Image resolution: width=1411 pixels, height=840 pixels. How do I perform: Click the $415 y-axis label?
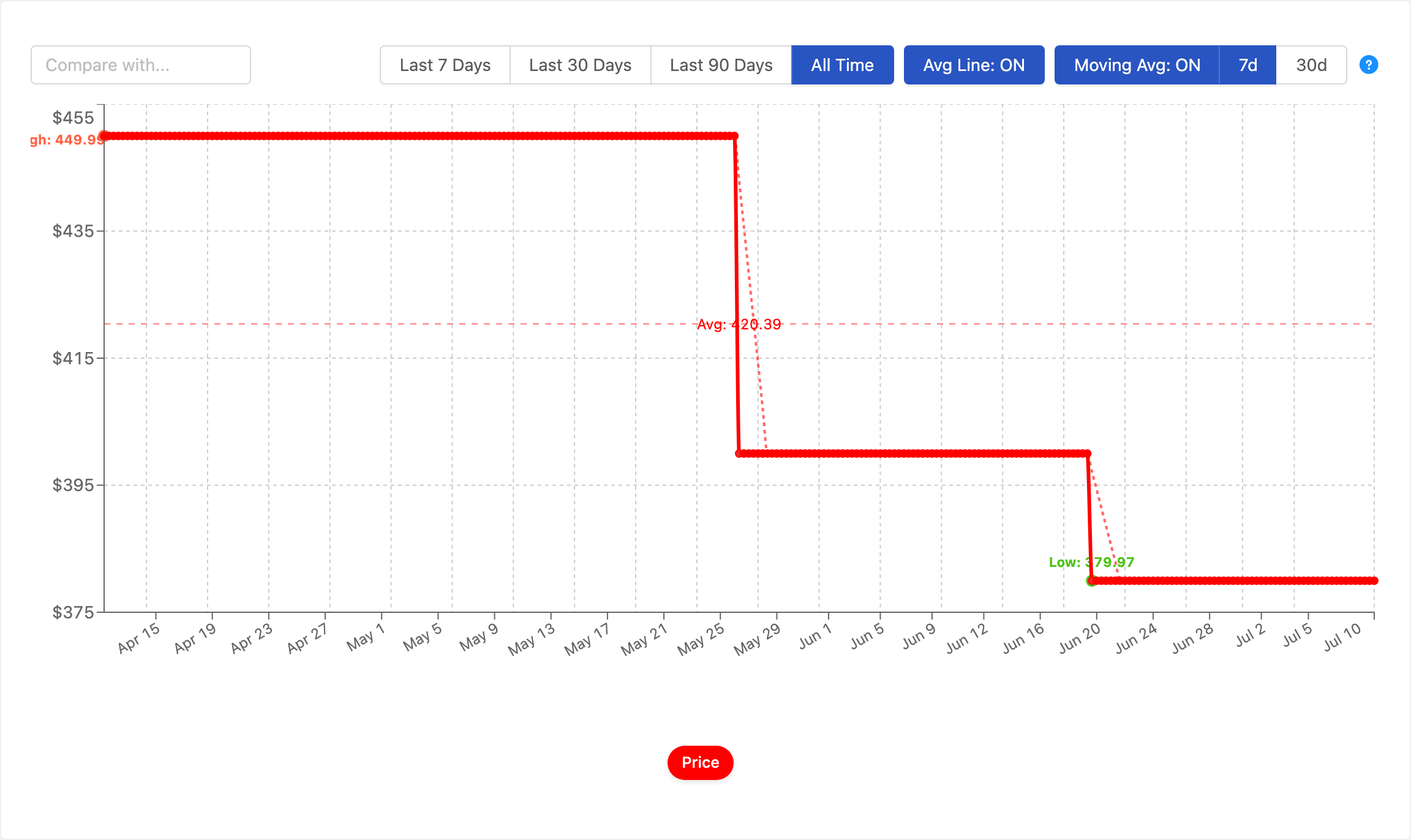point(73,358)
